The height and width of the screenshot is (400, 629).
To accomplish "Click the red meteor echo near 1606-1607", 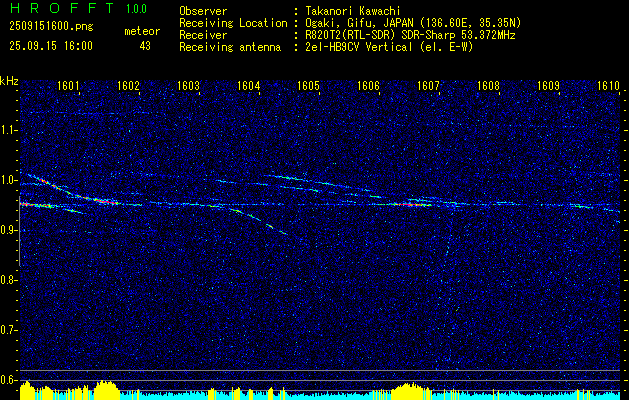I will coord(410,205).
